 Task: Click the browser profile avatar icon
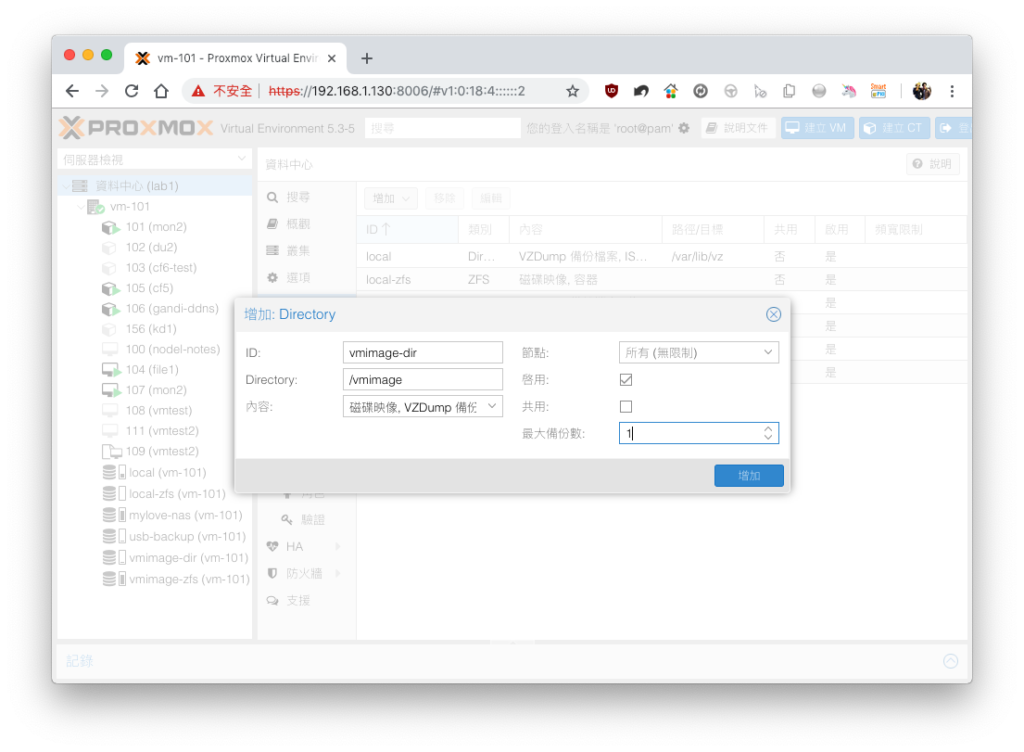tap(921, 91)
